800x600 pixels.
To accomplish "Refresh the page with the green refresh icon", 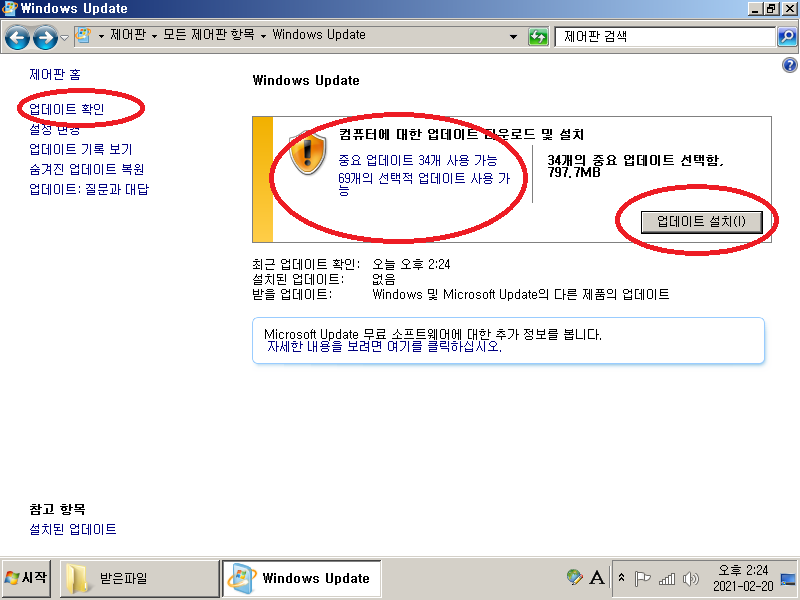I will point(538,37).
